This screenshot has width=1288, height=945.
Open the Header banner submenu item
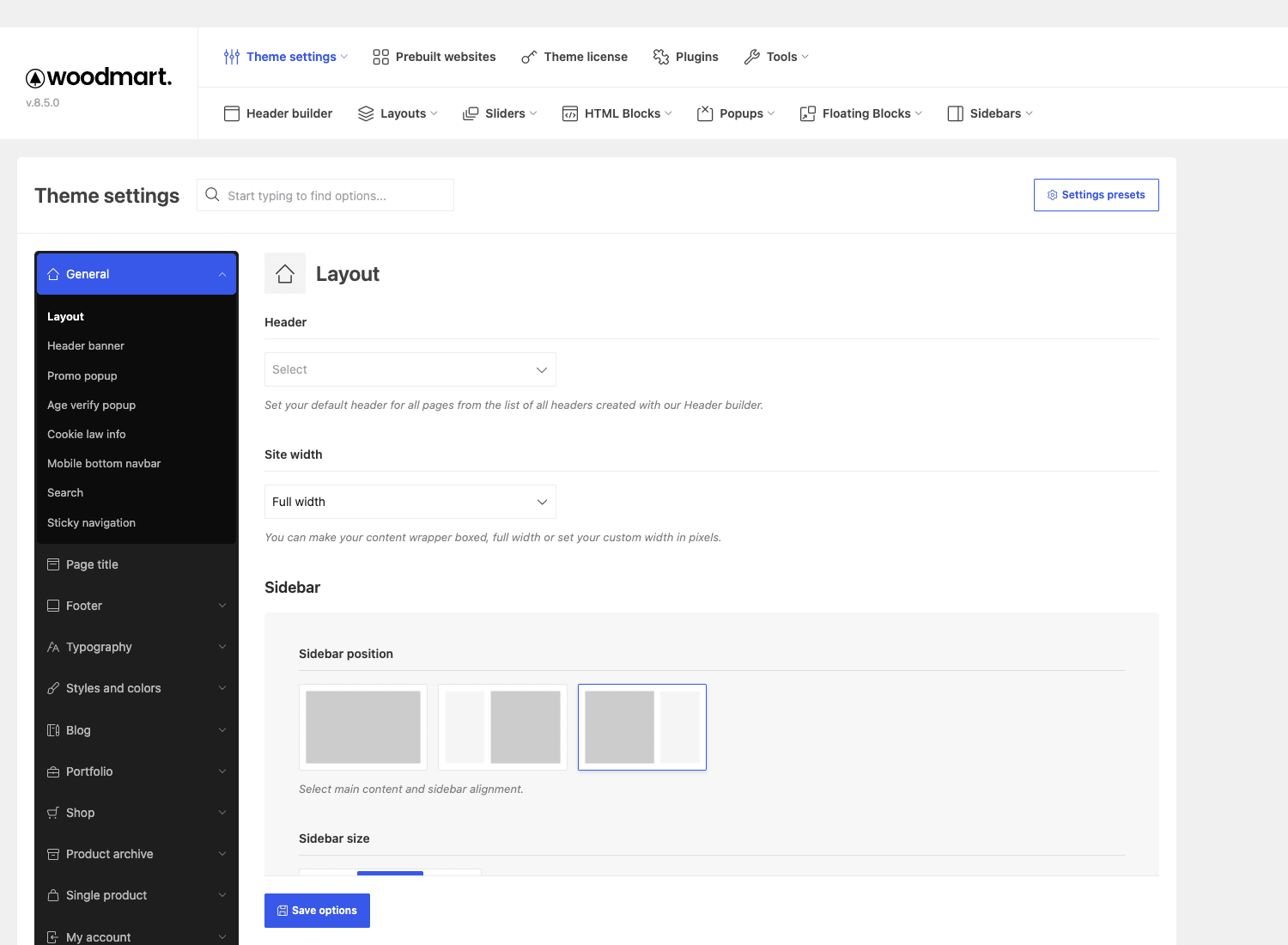click(86, 345)
